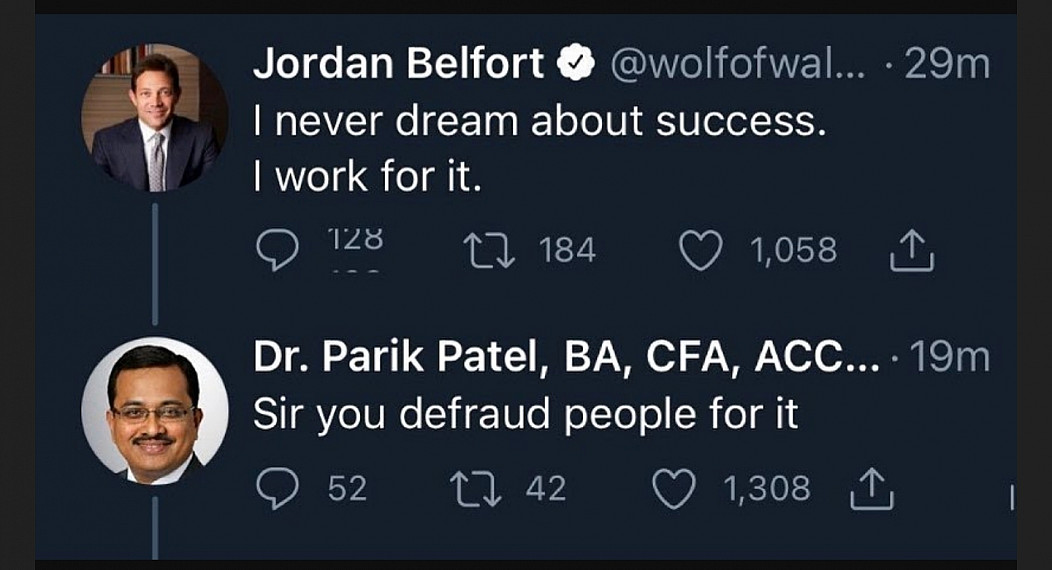Click the reply bubble icon under Patel's tweet
Screen dimensions: 1052x570
(277, 488)
